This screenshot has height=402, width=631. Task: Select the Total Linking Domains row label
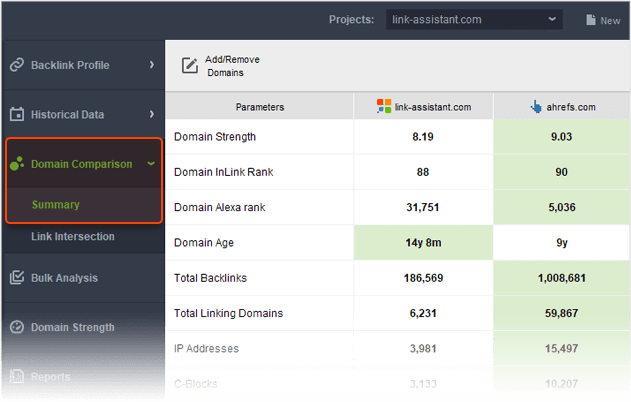tap(228, 313)
